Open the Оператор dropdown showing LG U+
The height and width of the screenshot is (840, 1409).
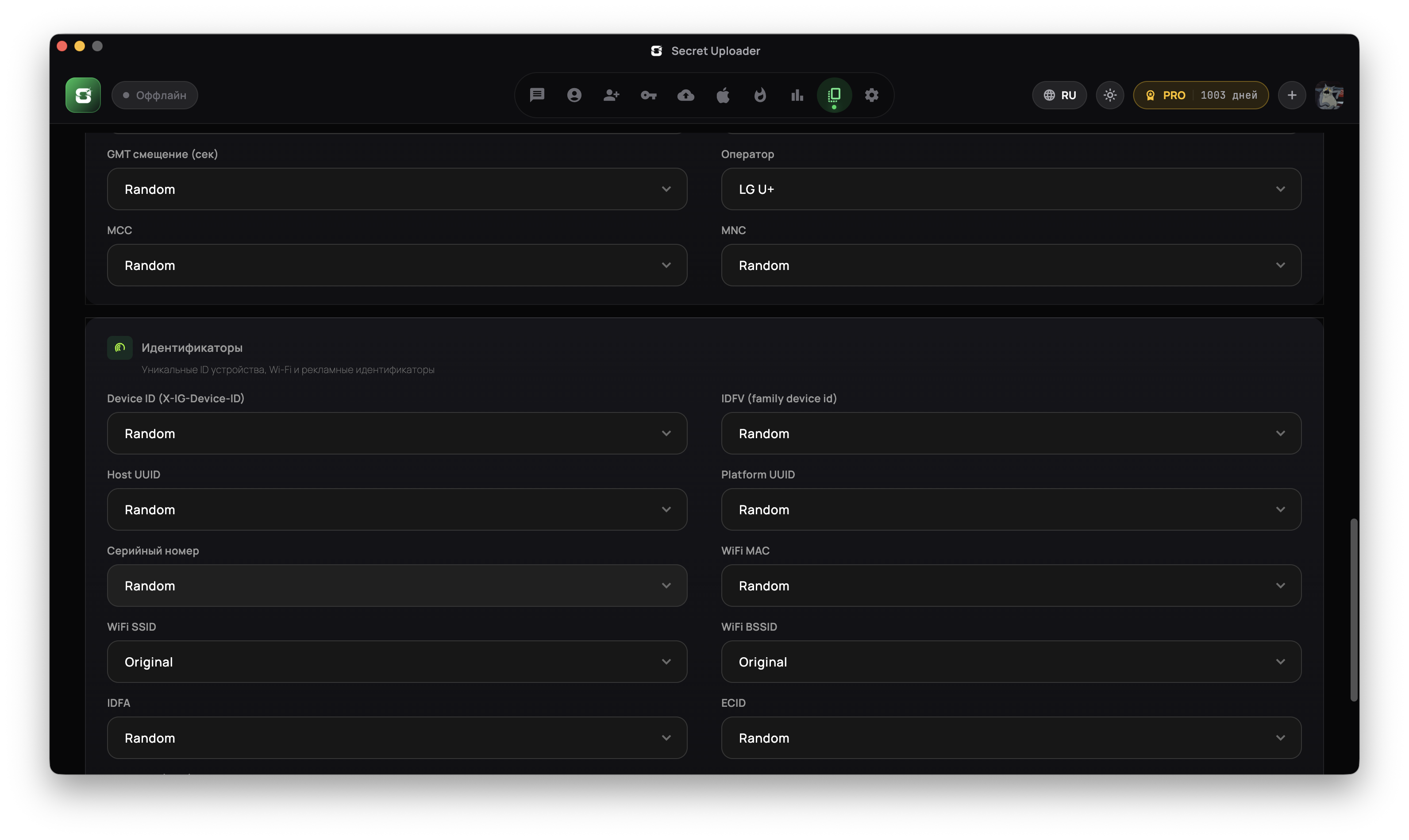pyautogui.click(x=1011, y=189)
